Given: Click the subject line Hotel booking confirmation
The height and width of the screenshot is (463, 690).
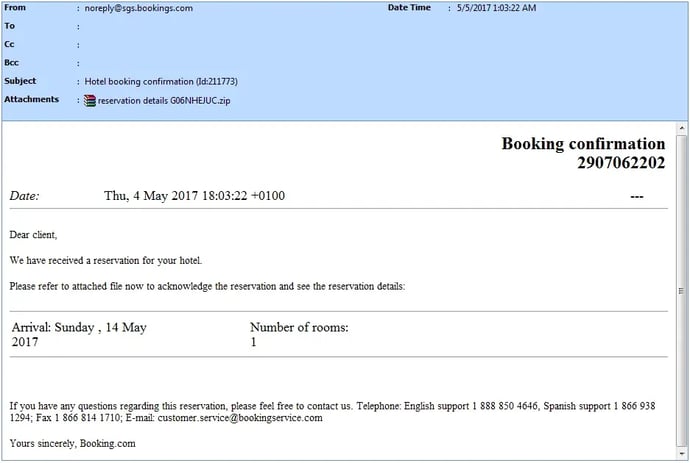Looking at the screenshot, I should [x=160, y=81].
